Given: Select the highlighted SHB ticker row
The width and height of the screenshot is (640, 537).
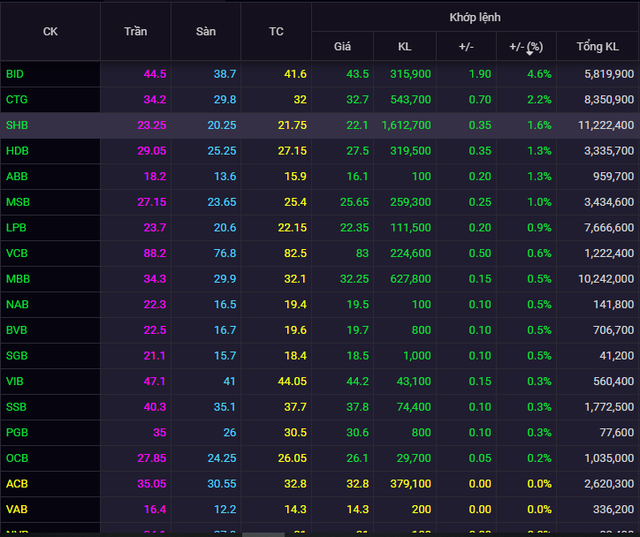Looking at the screenshot, I should 17,125.
